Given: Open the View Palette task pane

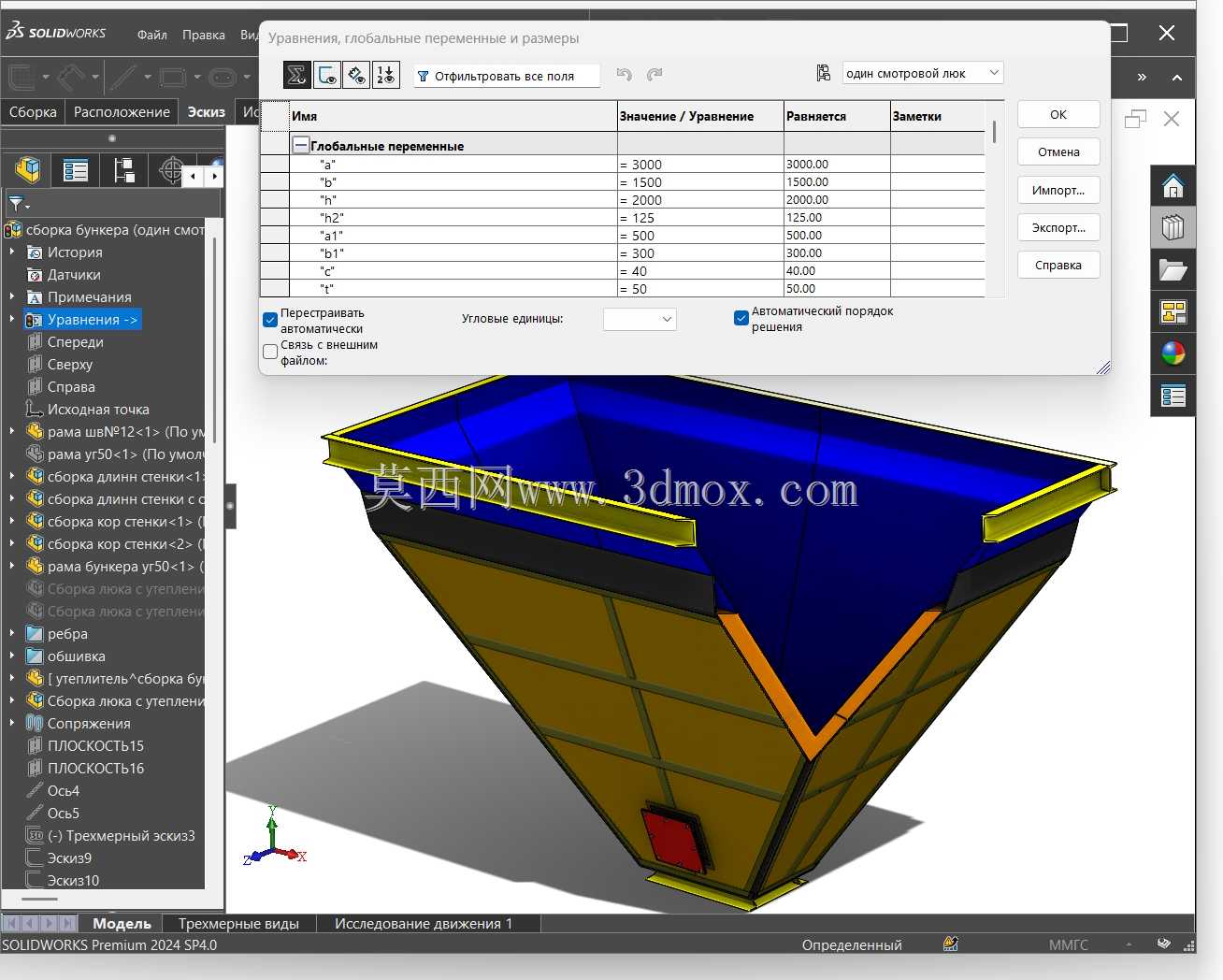Looking at the screenshot, I should point(1173,311).
